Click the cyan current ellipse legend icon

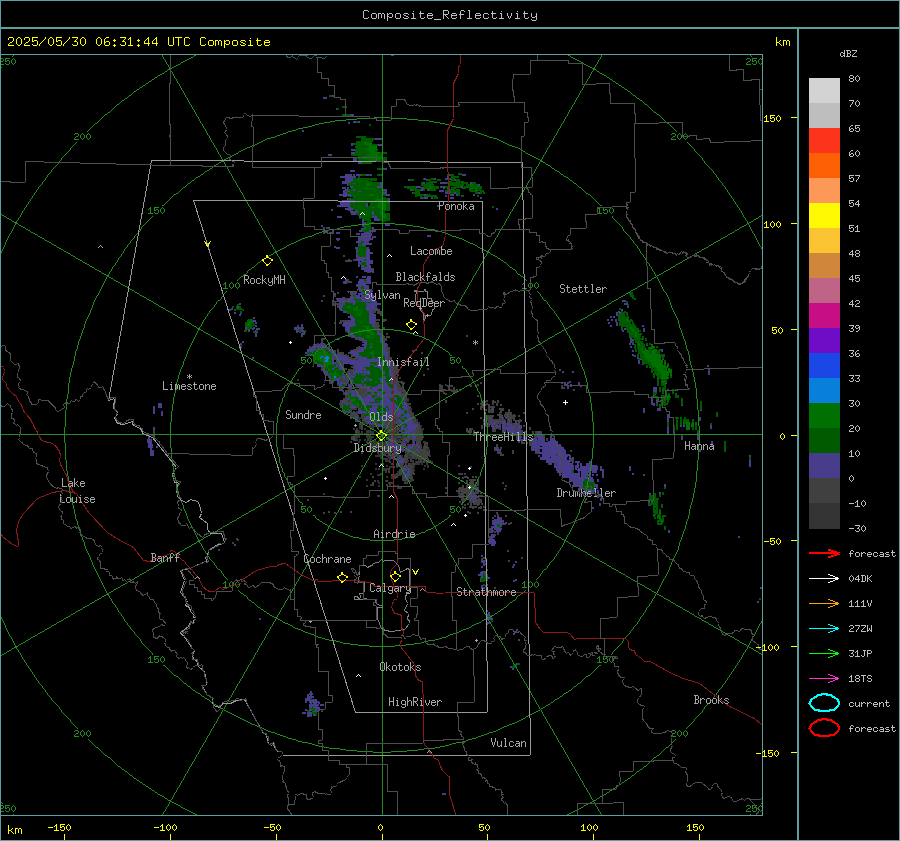click(824, 703)
